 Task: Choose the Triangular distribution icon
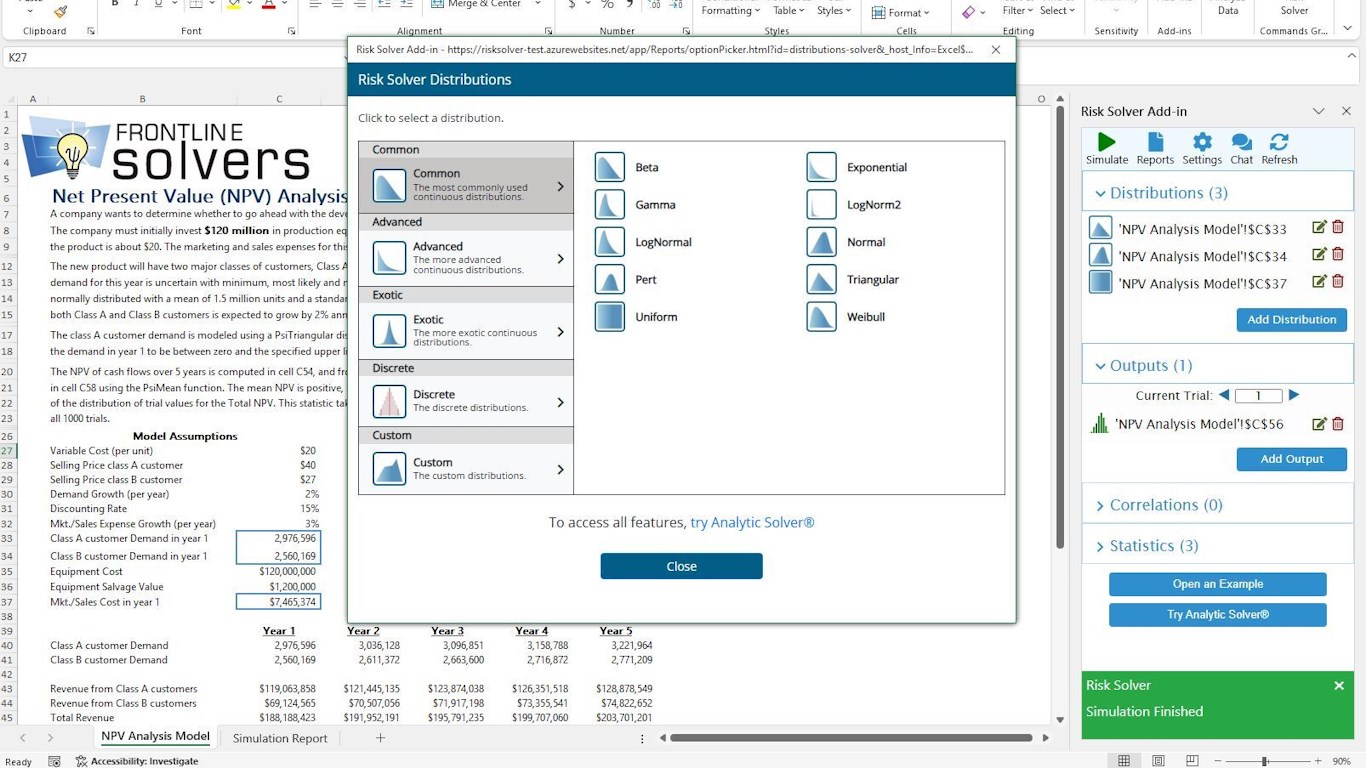click(x=821, y=279)
